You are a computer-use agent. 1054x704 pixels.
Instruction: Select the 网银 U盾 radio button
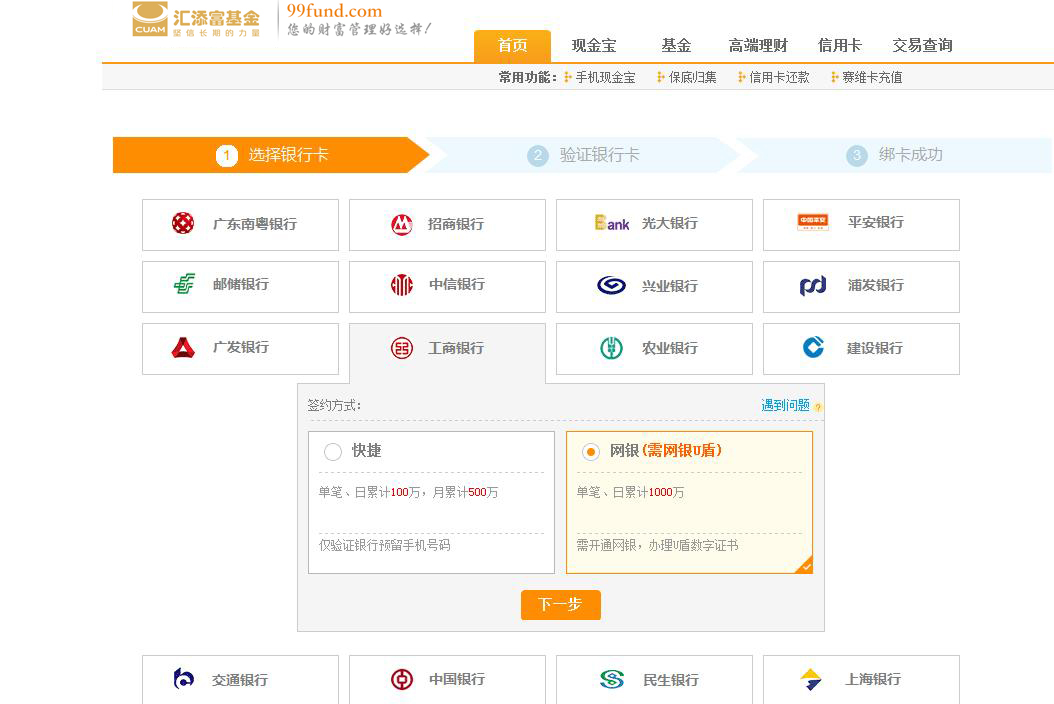591,452
